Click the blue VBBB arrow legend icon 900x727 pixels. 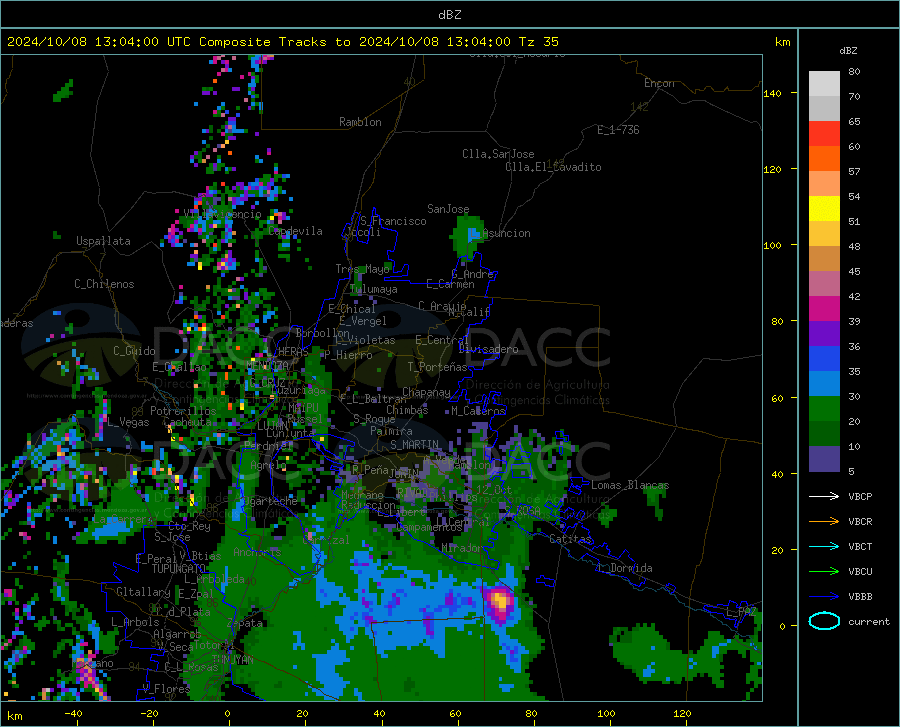click(x=824, y=596)
